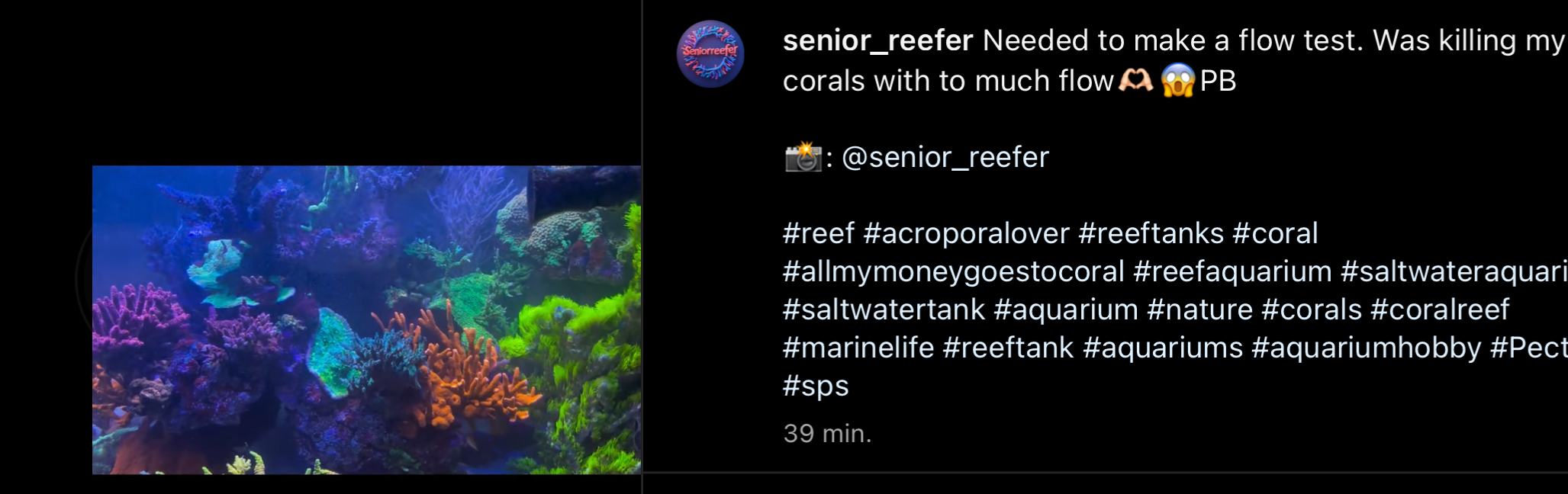Open the senior_reefer profile avatar
This screenshot has height=494, width=1568.
[710, 54]
